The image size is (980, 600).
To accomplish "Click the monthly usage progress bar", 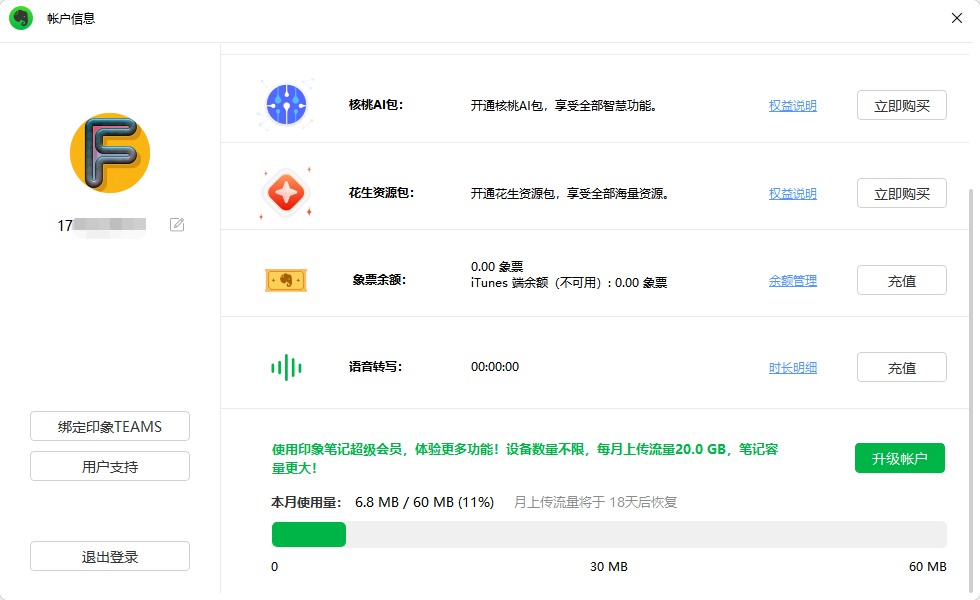I will (608, 534).
